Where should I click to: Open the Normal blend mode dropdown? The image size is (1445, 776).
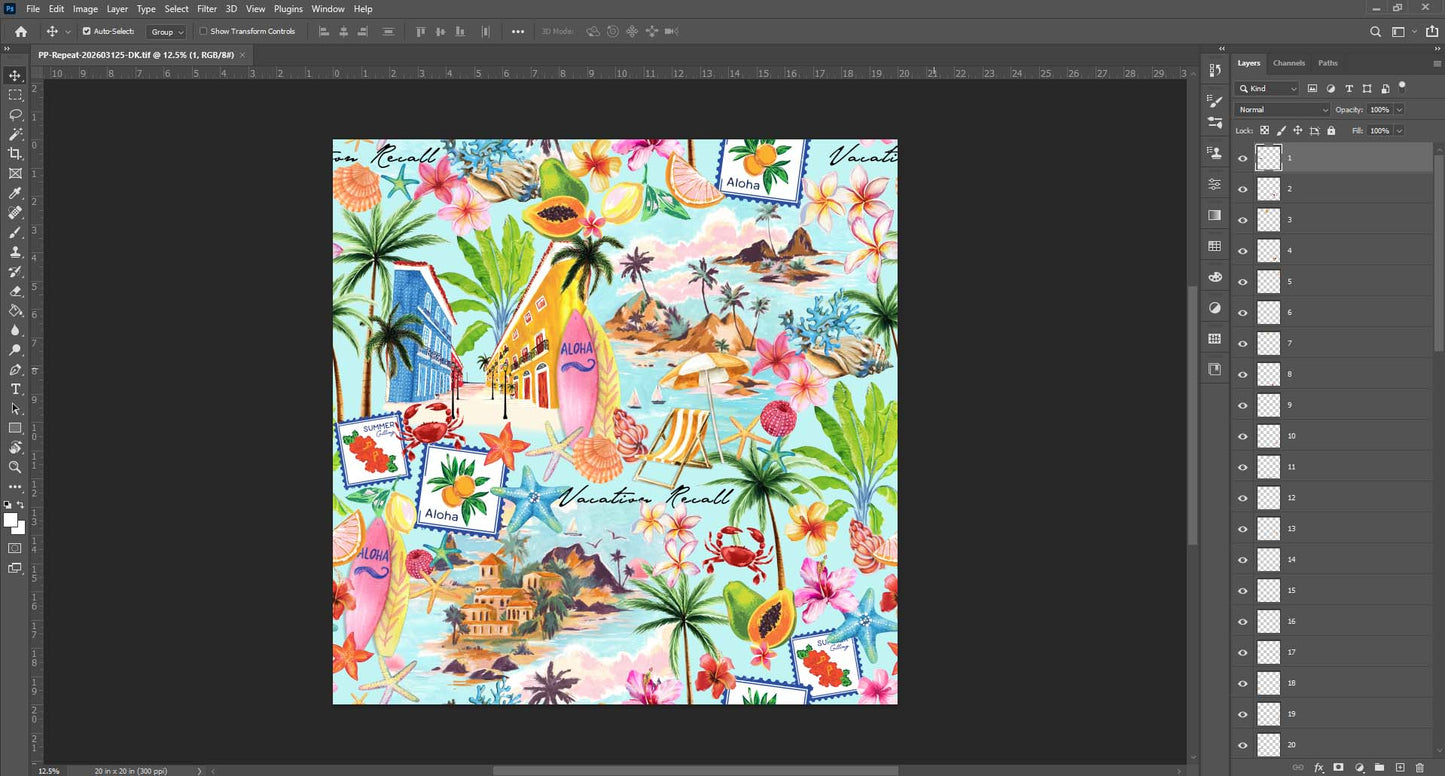click(1283, 110)
